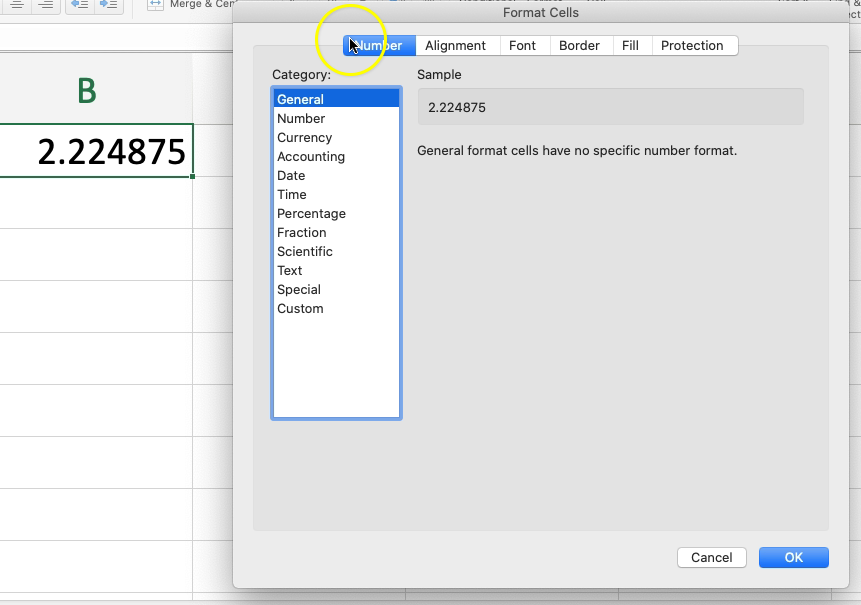Switch to the Protection tab
The height and width of the screenshot is (605, 861).
coord(692,45)
